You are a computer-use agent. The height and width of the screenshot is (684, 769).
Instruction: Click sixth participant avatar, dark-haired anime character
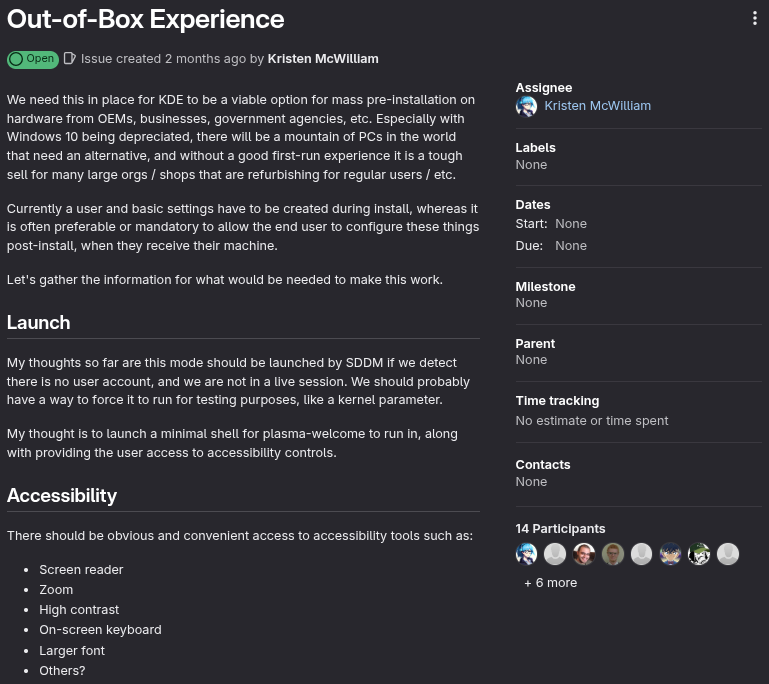click(670, 554)
